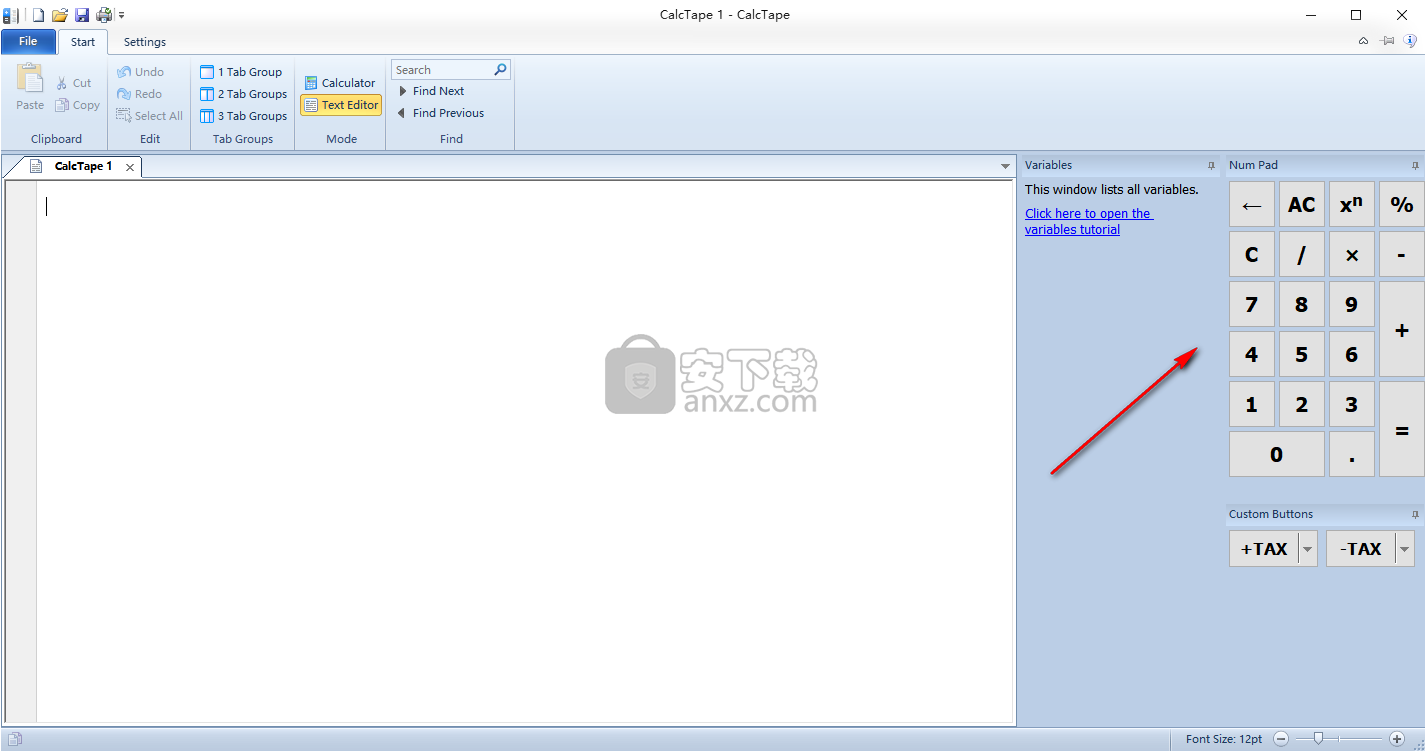
Task: Toggle auto-hide pin on Variables panel
Action: coord(1211,165)
